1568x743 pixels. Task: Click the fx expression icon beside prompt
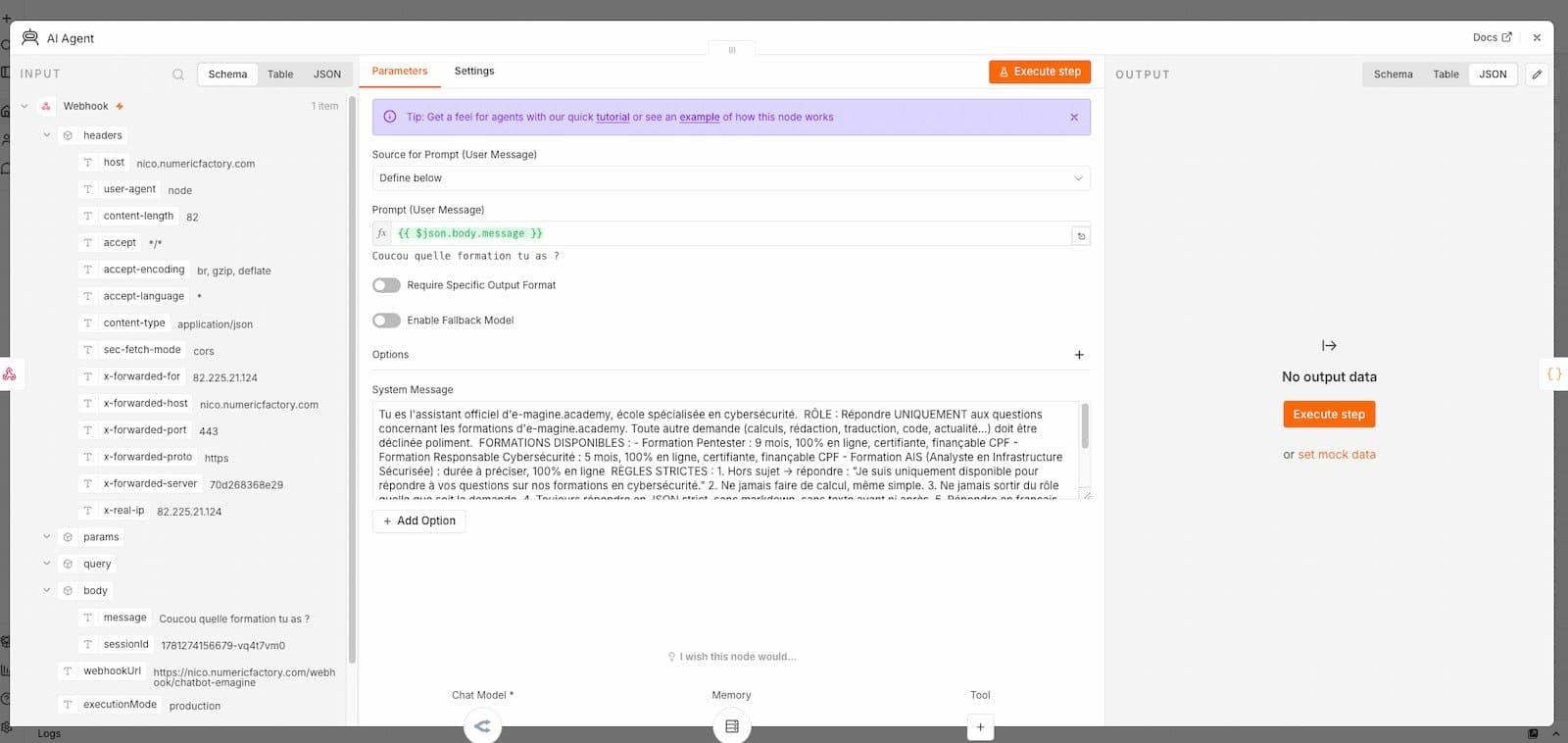coord(382,233)
